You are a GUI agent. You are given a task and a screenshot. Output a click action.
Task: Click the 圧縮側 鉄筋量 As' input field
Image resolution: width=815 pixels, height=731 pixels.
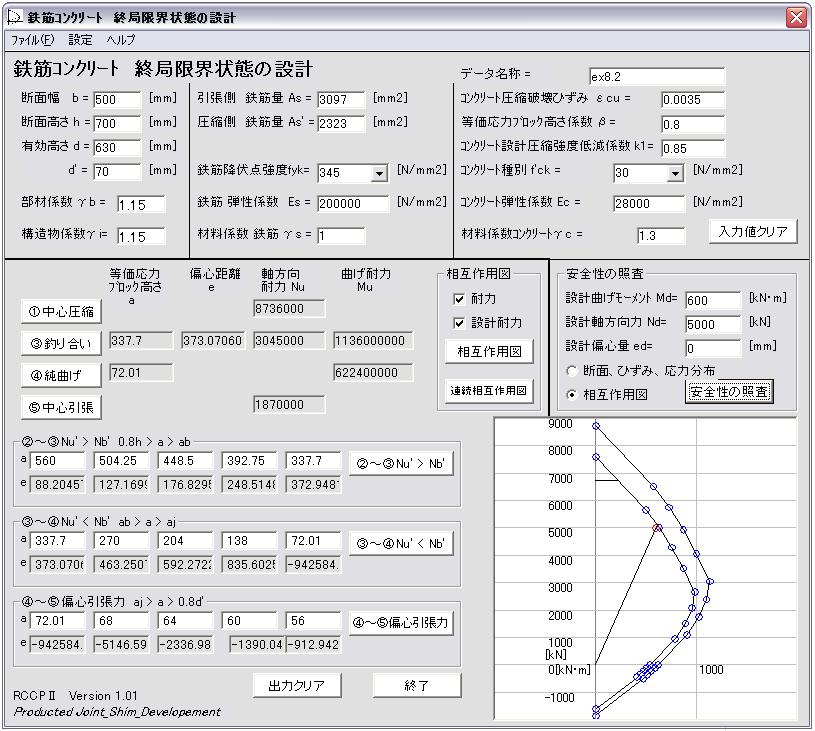(341, 123)
